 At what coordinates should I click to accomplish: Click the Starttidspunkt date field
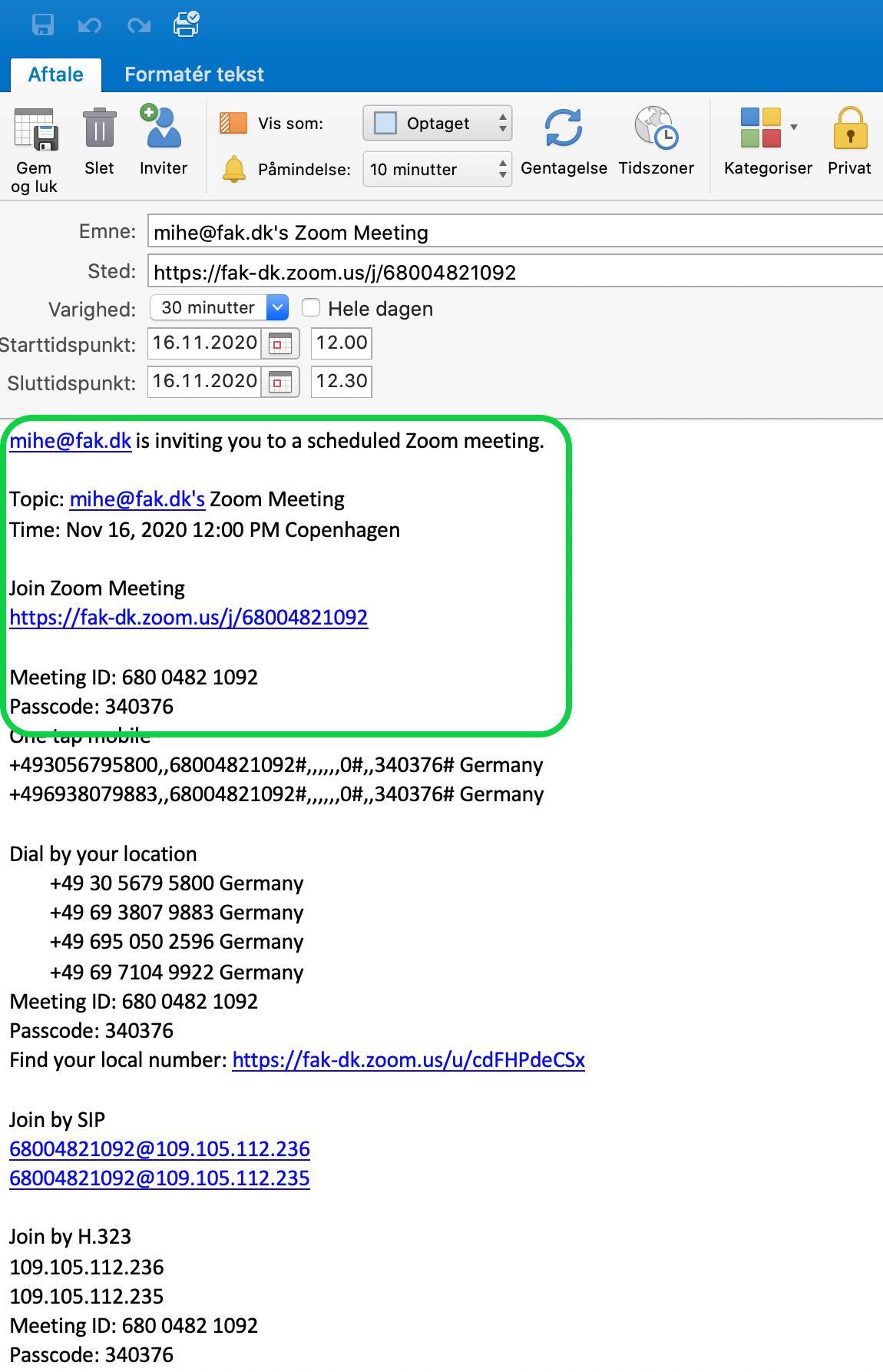[205, 343]
